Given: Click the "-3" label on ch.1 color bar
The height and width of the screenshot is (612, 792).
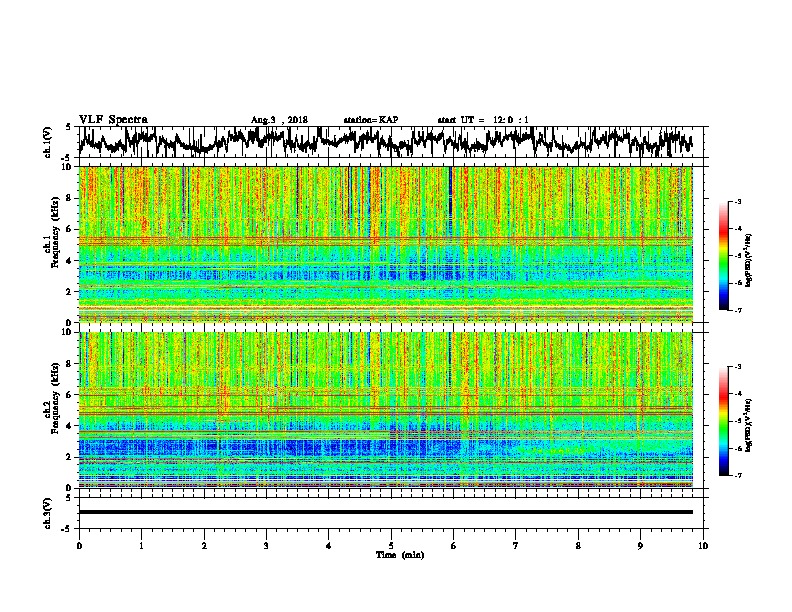Looking at the screenshot, I should [737, 201].
